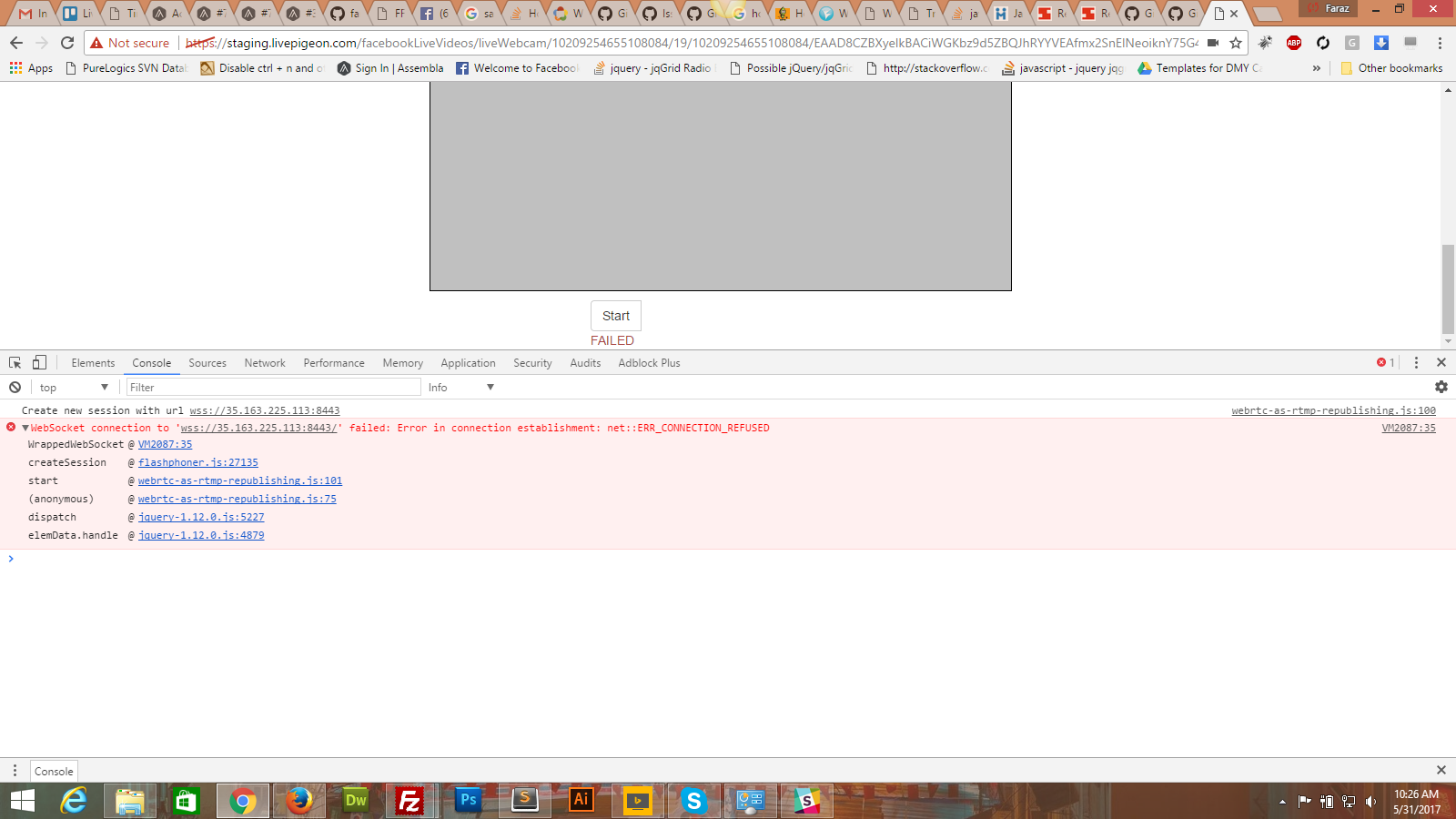Bookmark this page with star icon
Screen dimensions: 1456x819
(1235, 43)
